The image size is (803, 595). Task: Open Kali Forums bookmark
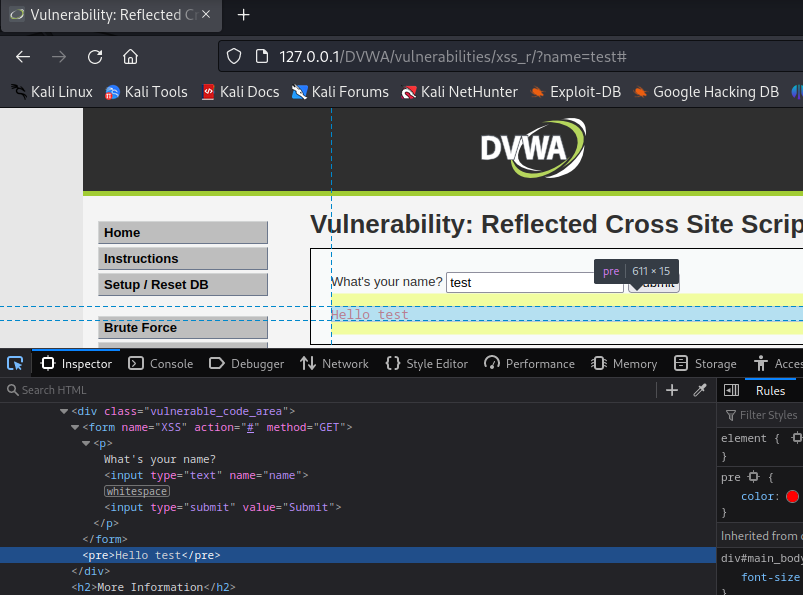[x=340, y=92]
